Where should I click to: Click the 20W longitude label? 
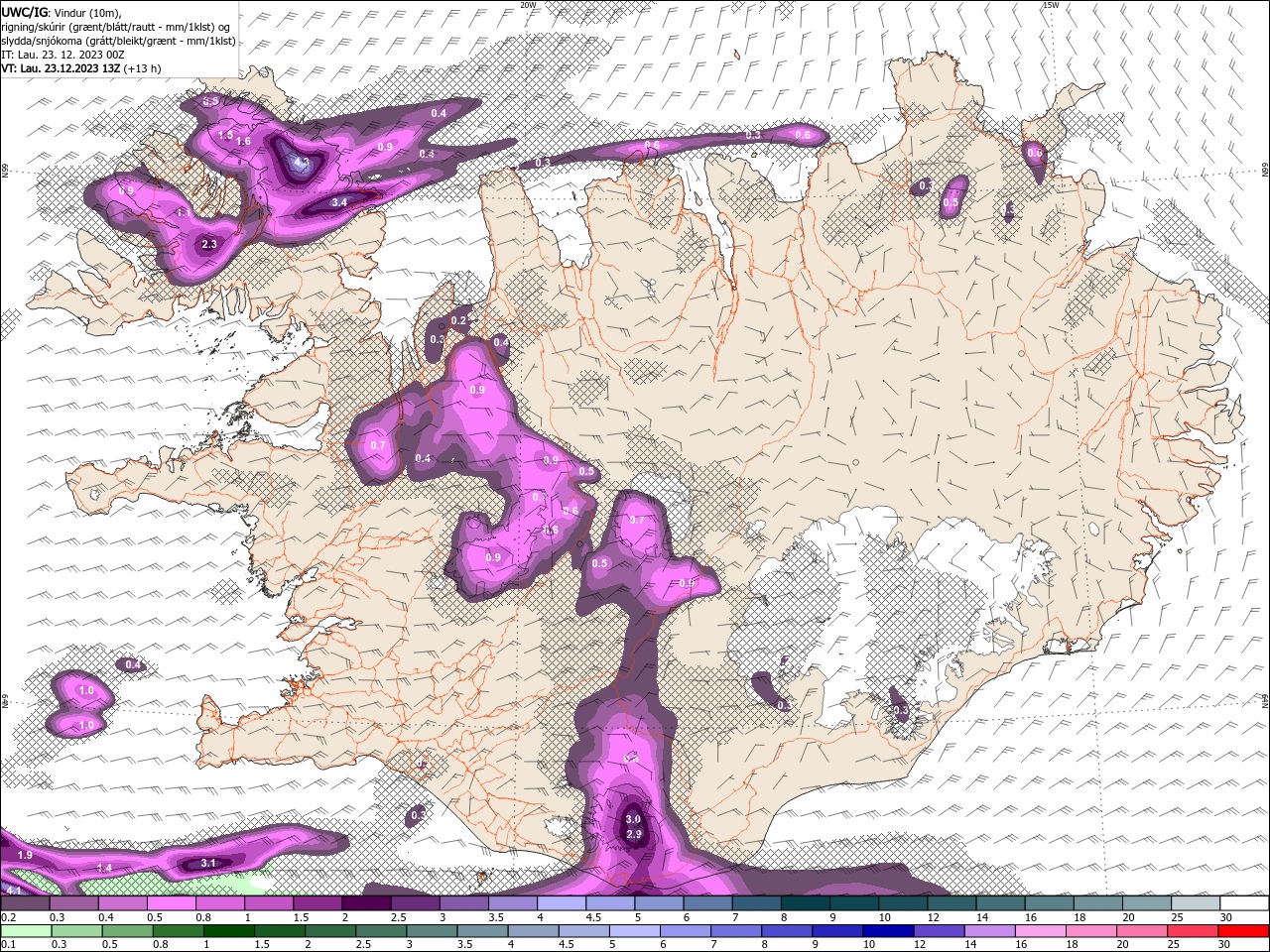528,5
